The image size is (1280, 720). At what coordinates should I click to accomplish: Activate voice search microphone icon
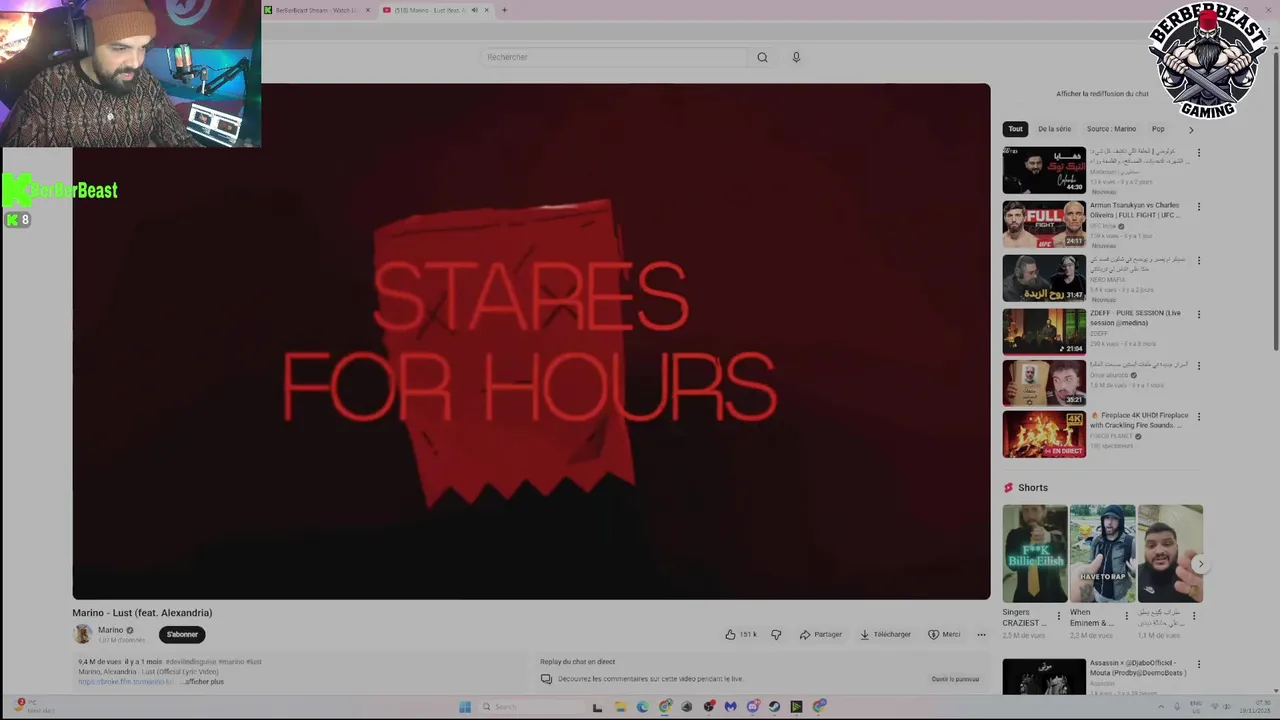pyautogui.click(x=796, y=57)
